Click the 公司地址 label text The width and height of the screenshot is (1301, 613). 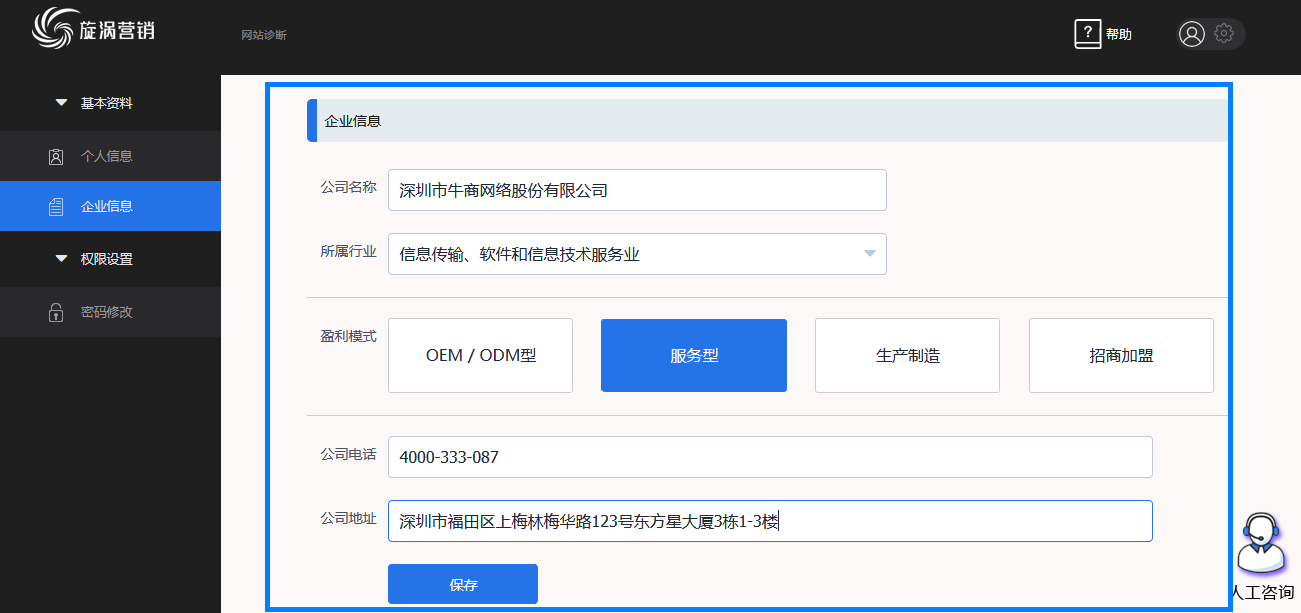click(348, 518)
